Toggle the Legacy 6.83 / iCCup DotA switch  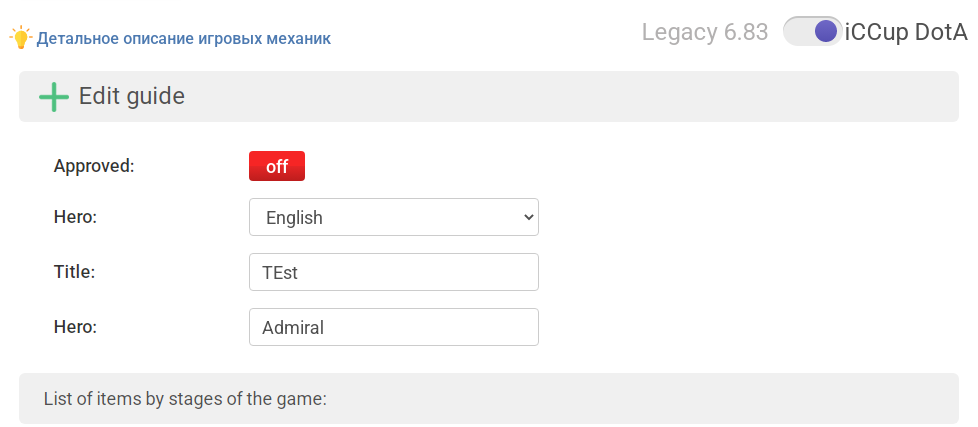click(x=812, y=31)
